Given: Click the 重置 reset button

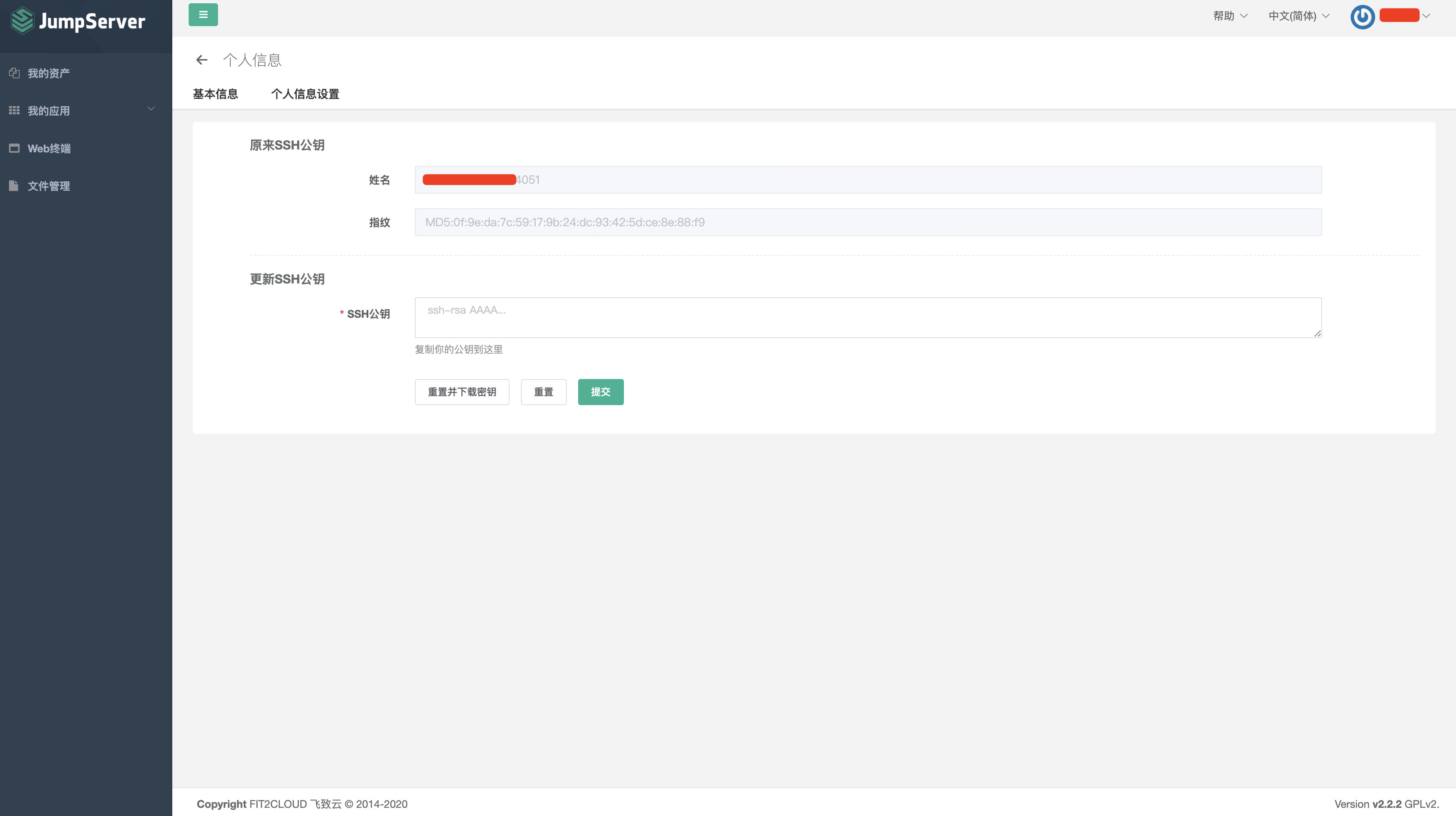Looking at the screenshot, I should (x=543, y=392).
